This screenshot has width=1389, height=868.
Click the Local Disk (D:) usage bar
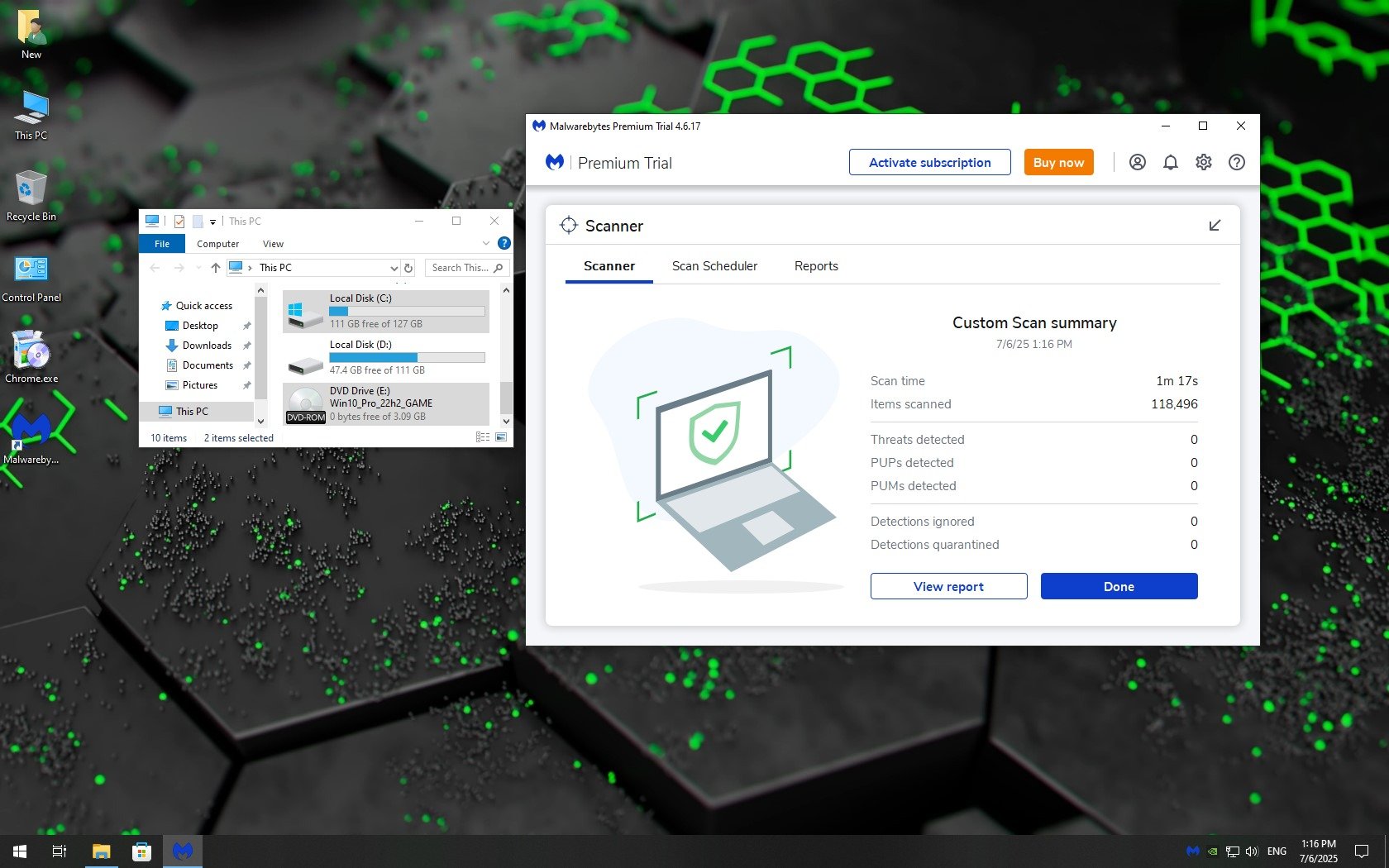[x=407, y=358]
